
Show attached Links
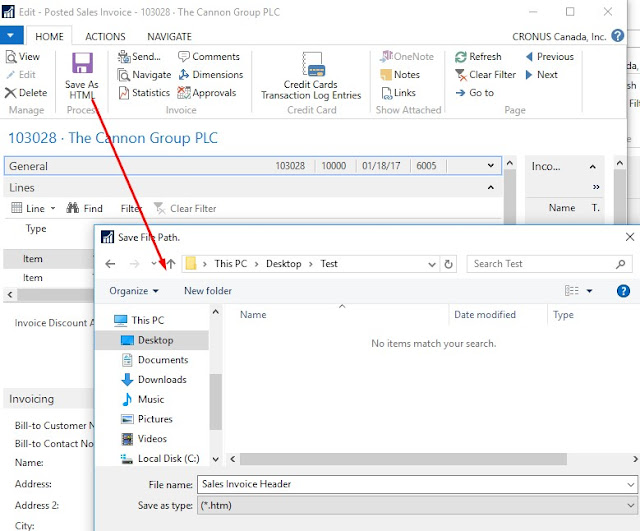[x=398, y=93]
